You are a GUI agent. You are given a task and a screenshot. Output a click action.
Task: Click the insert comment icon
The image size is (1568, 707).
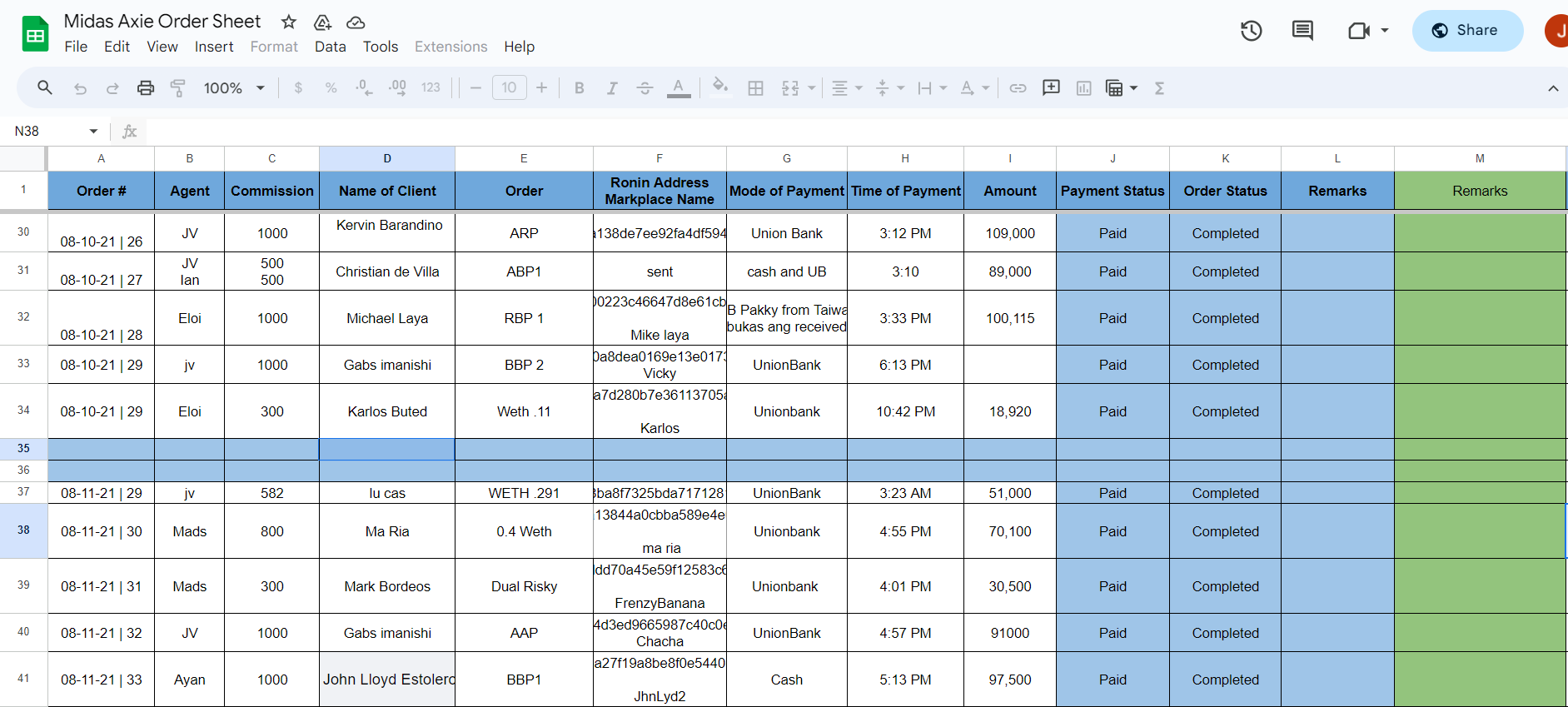1051,88
